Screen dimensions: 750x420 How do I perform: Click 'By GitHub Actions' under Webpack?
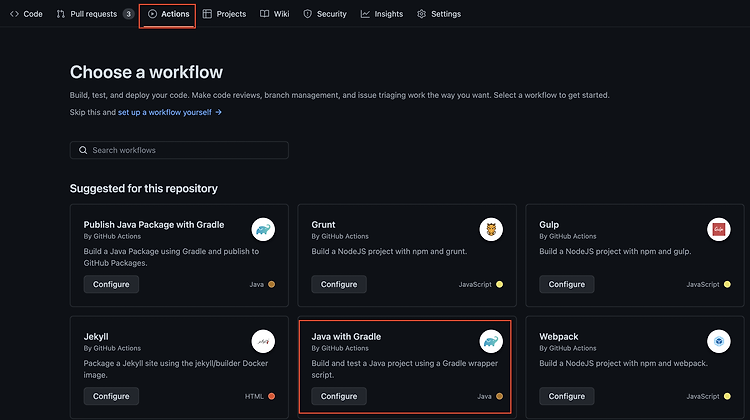click(x=568, y=348)
